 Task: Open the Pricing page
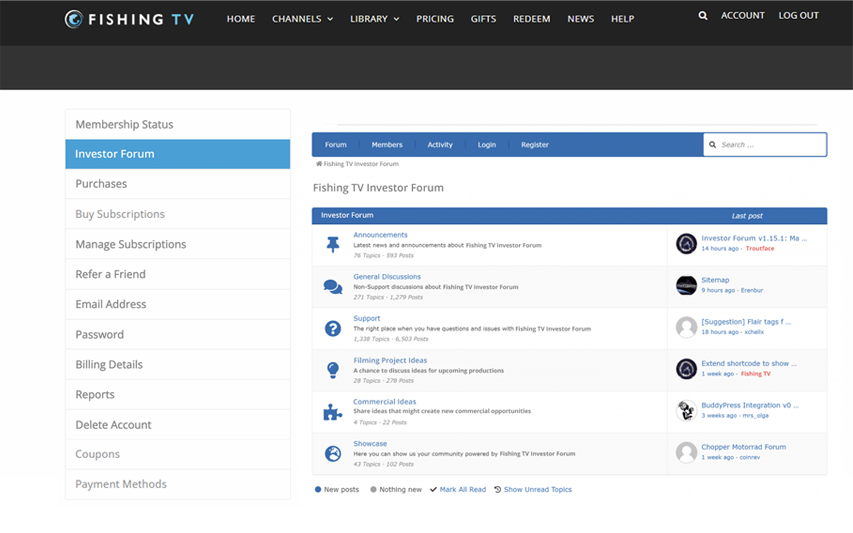coord(435,19)
